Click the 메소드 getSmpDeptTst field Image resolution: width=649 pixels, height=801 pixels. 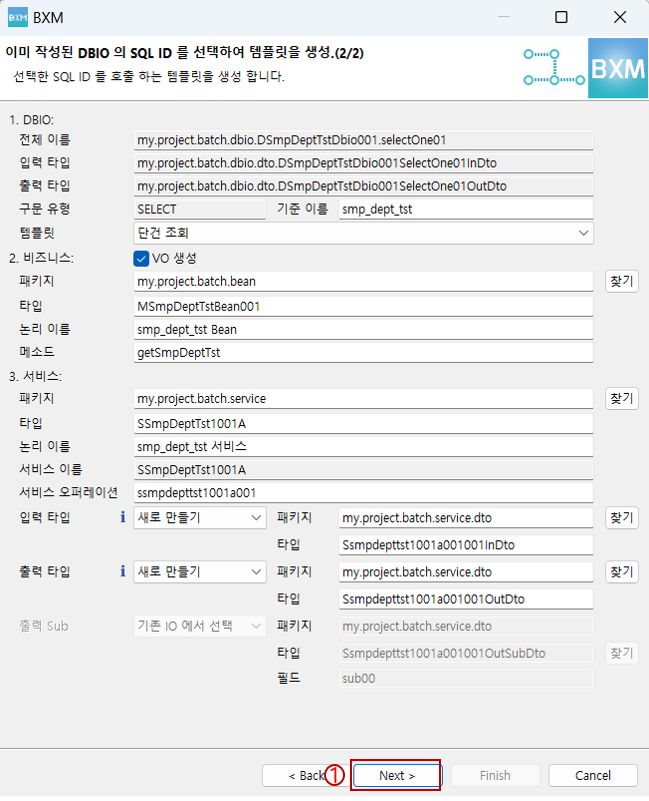coord(364,352)
